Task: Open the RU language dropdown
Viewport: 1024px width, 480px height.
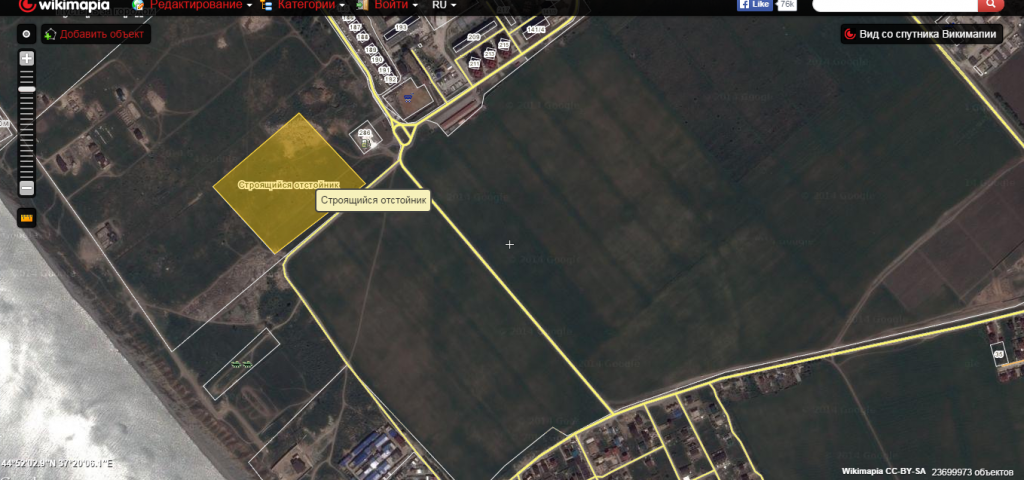Action: (x=443, y=5)
